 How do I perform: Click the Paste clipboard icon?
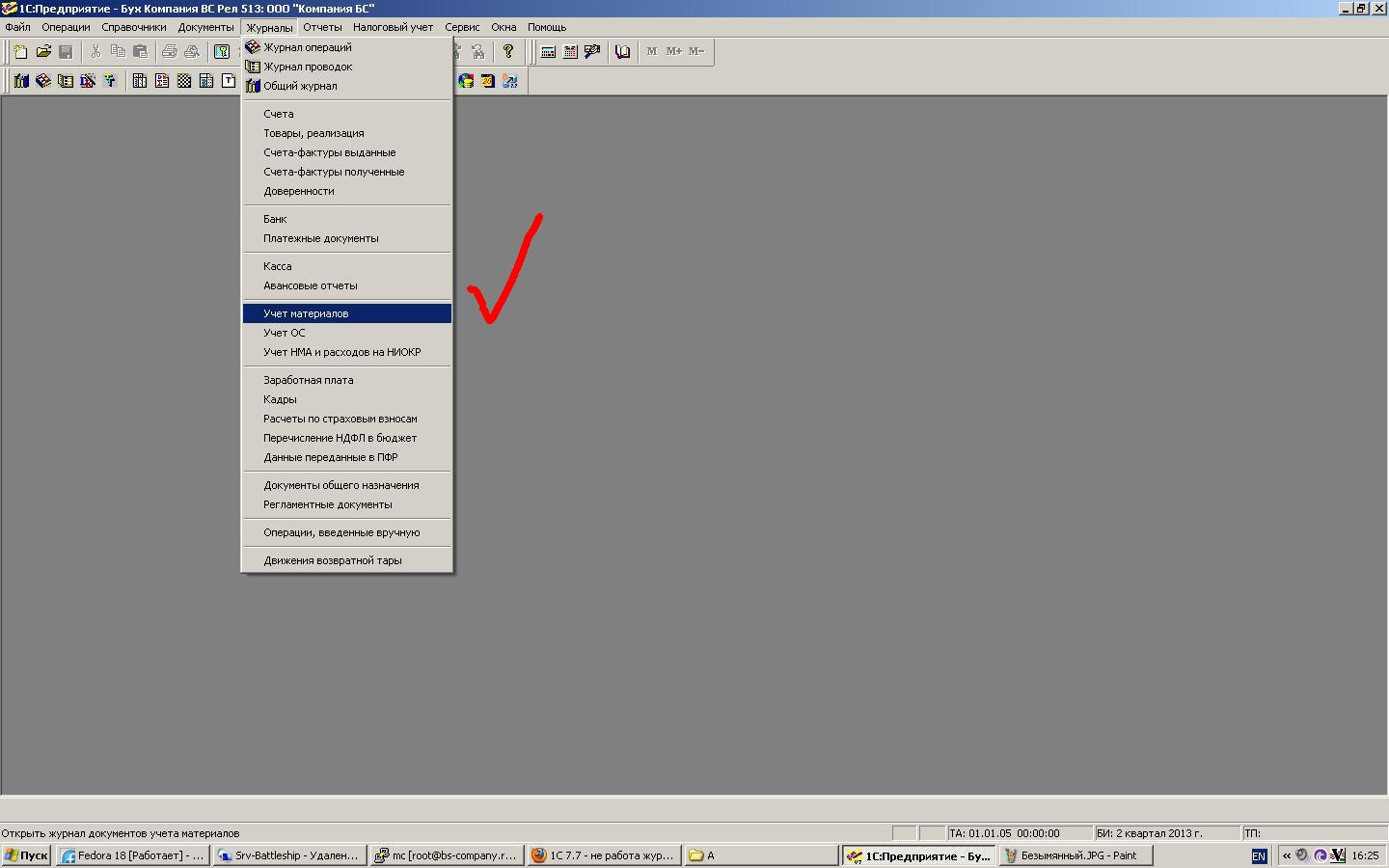tap(140, 52)
